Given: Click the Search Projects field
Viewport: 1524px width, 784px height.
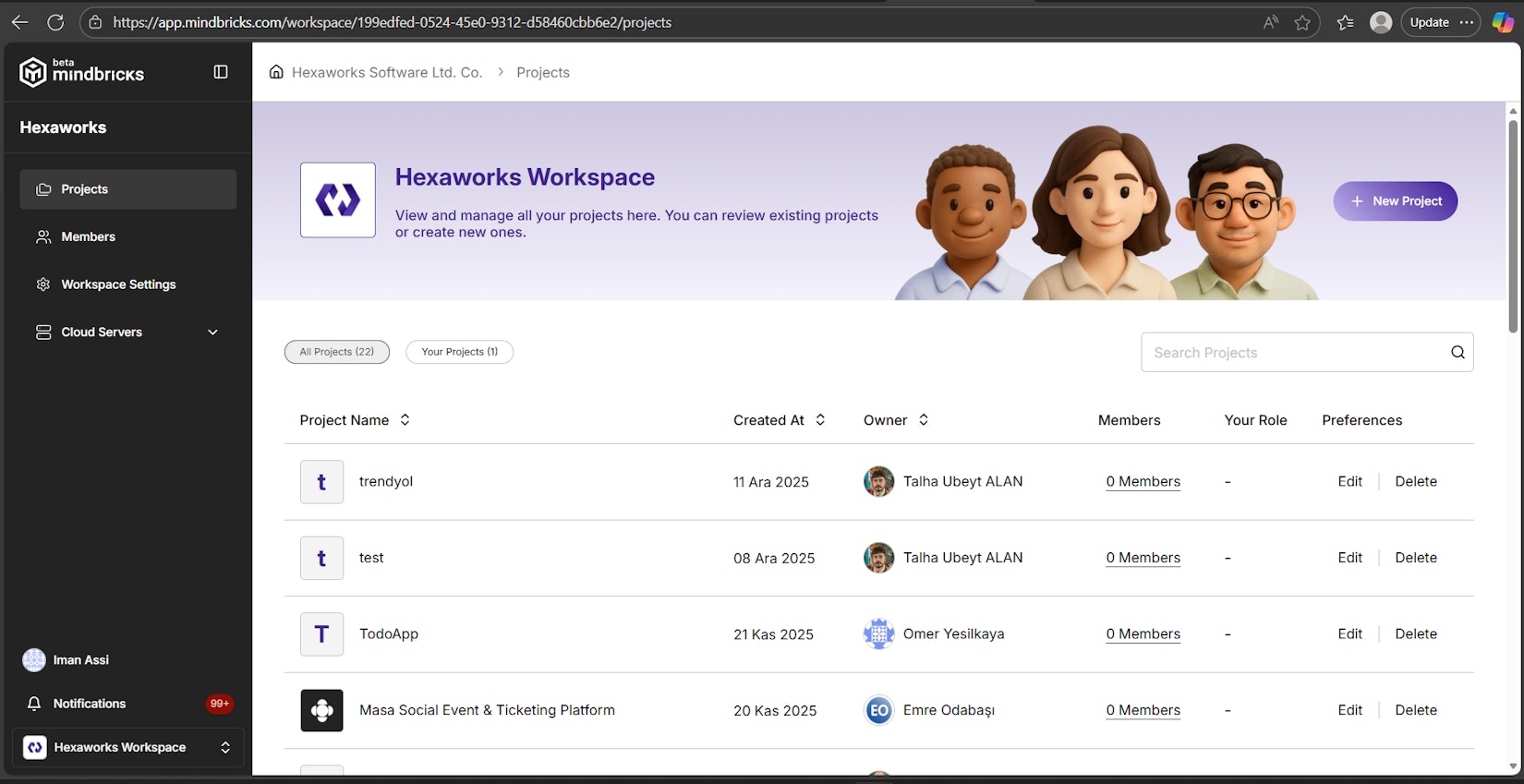Looking at the screenshot, I should [1293, 353].
